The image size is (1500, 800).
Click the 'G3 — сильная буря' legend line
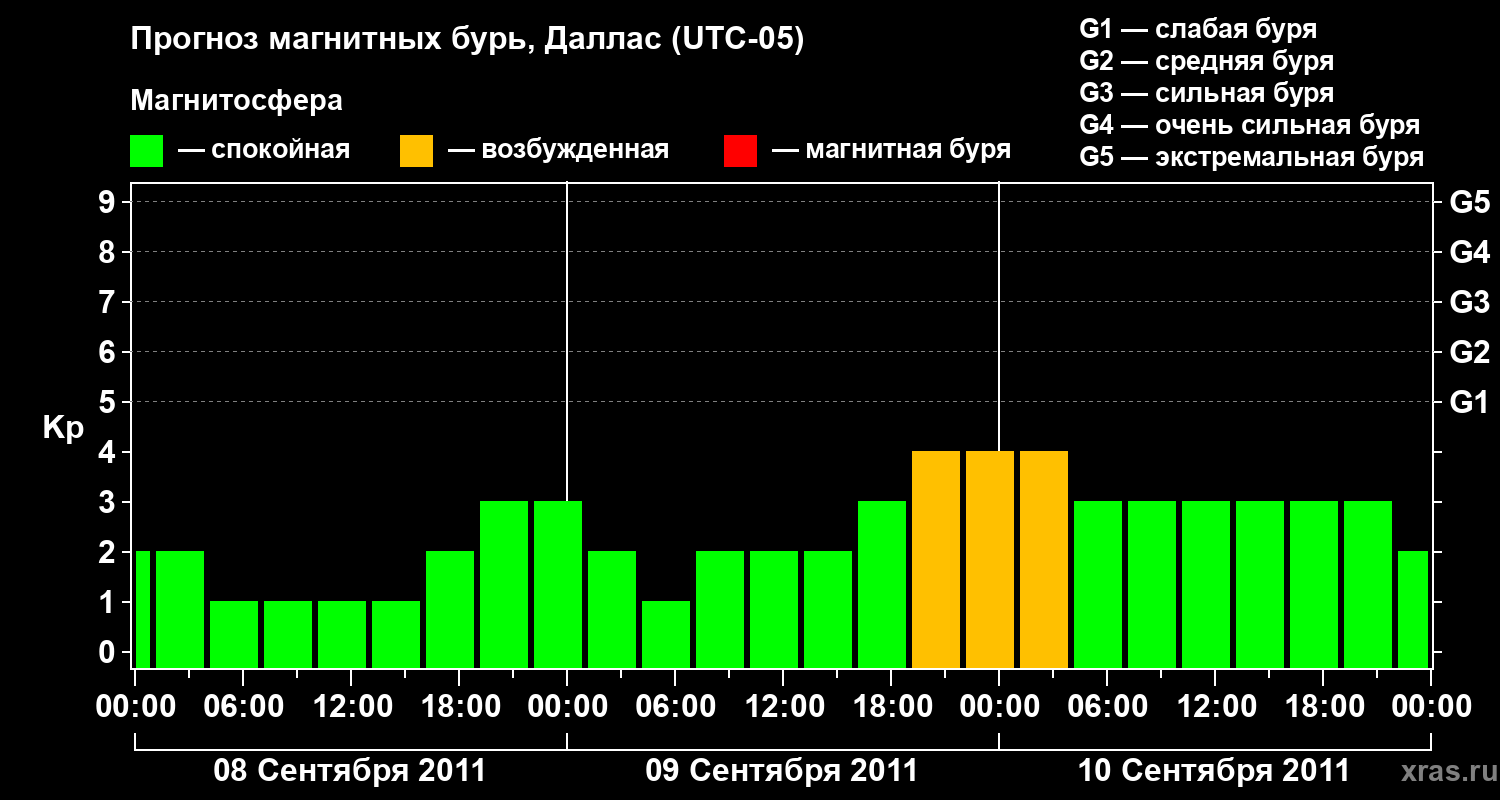click(1206, 93)
